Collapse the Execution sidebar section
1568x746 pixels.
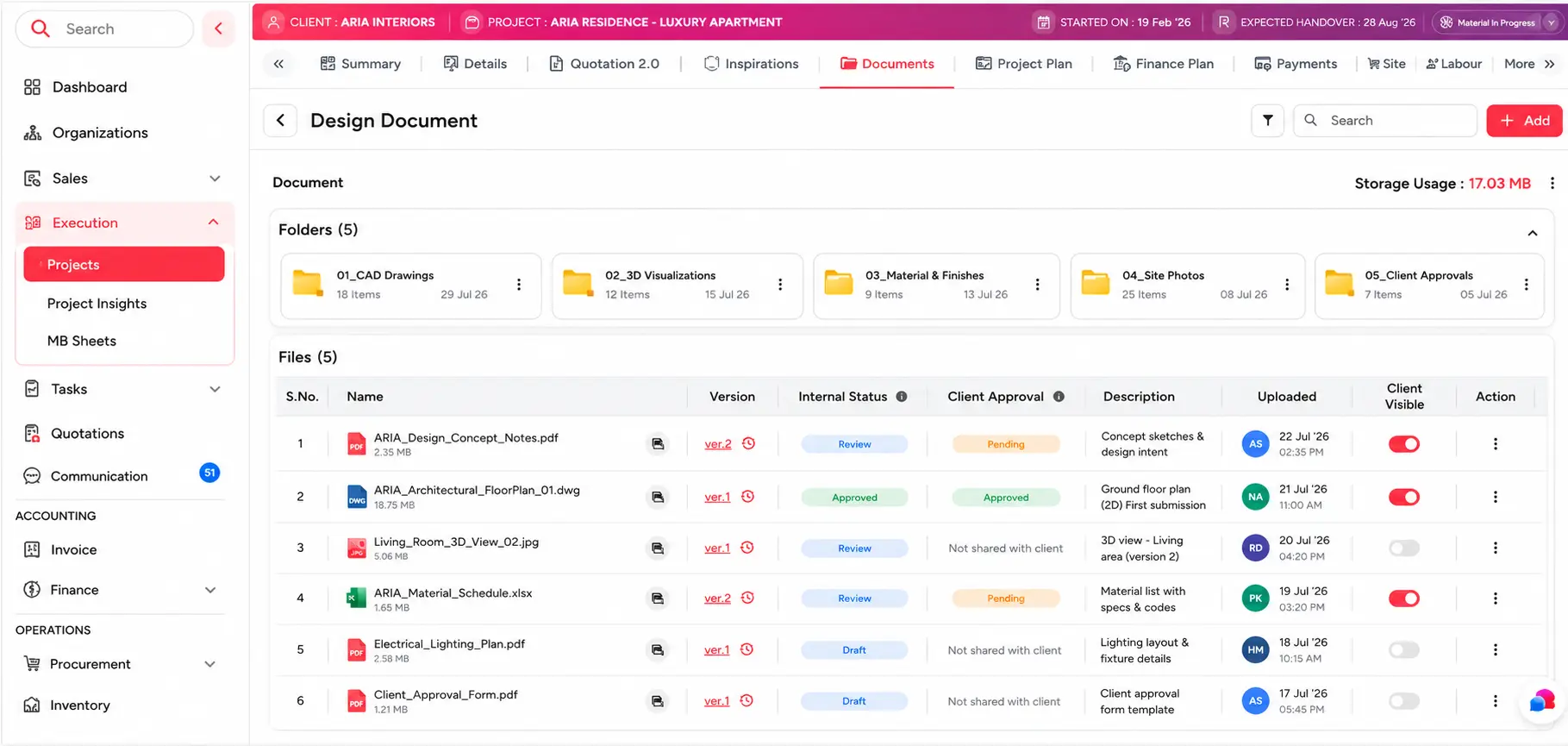(213, 223)
